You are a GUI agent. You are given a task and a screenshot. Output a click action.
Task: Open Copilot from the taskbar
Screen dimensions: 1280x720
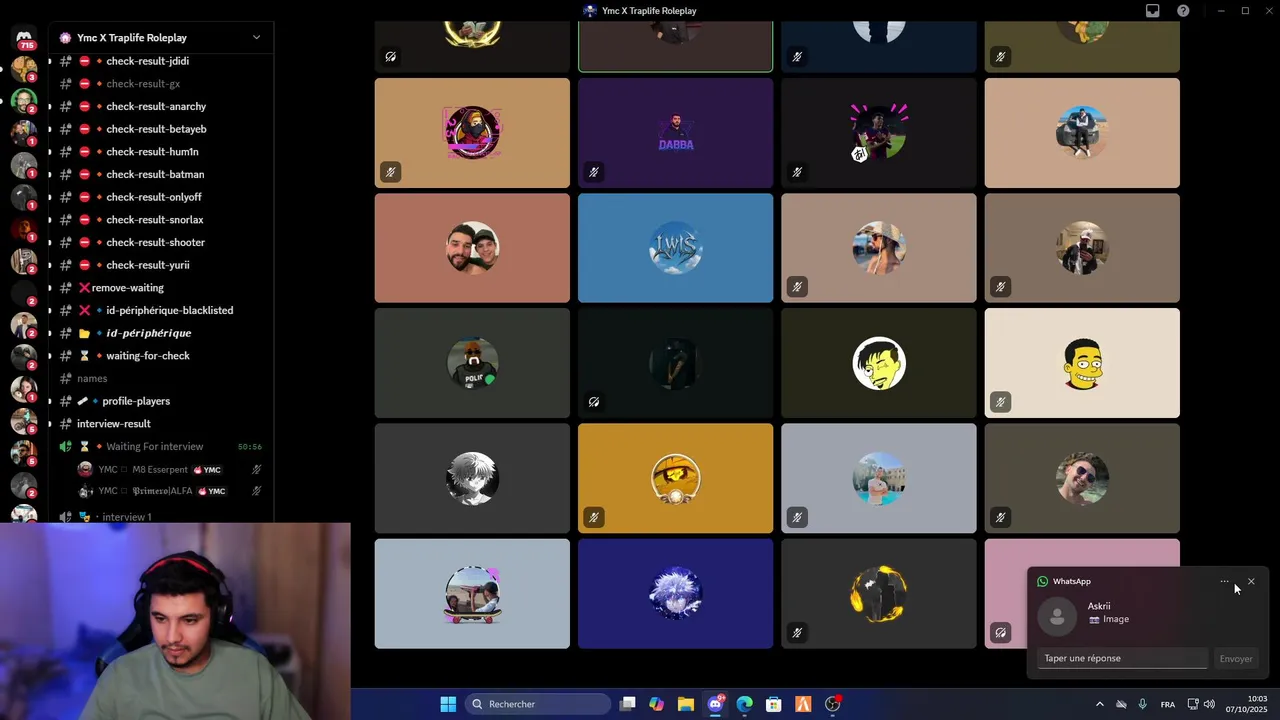tap(656, 704)
